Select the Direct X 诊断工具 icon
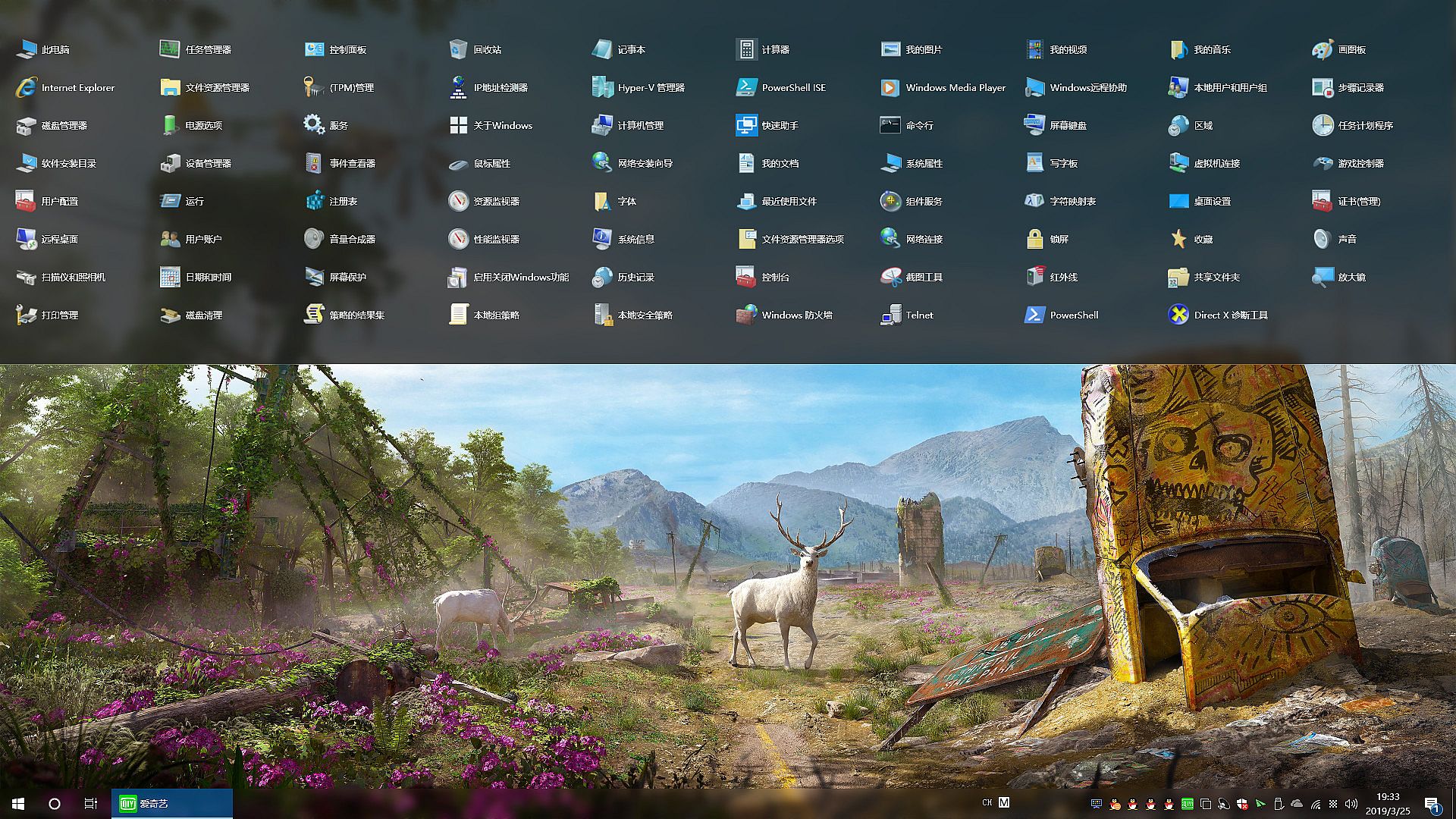The image size is (1456, 819). click(x=1178, y=315)
